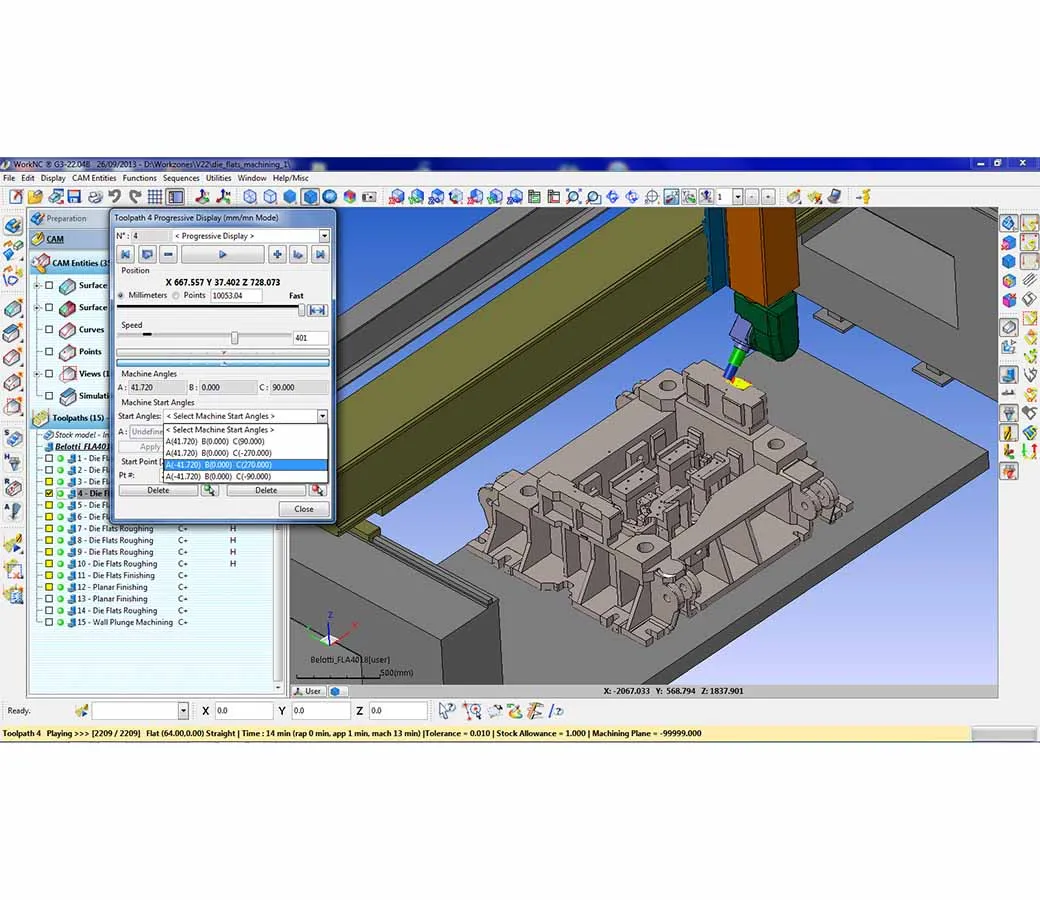
Task: Open the Help/Misc menu
Action: [291, 178]
